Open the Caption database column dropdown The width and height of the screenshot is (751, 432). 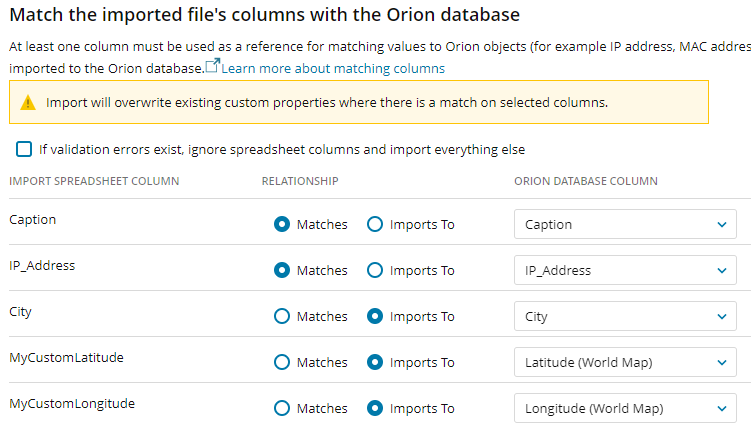click(x=625, y=224)
